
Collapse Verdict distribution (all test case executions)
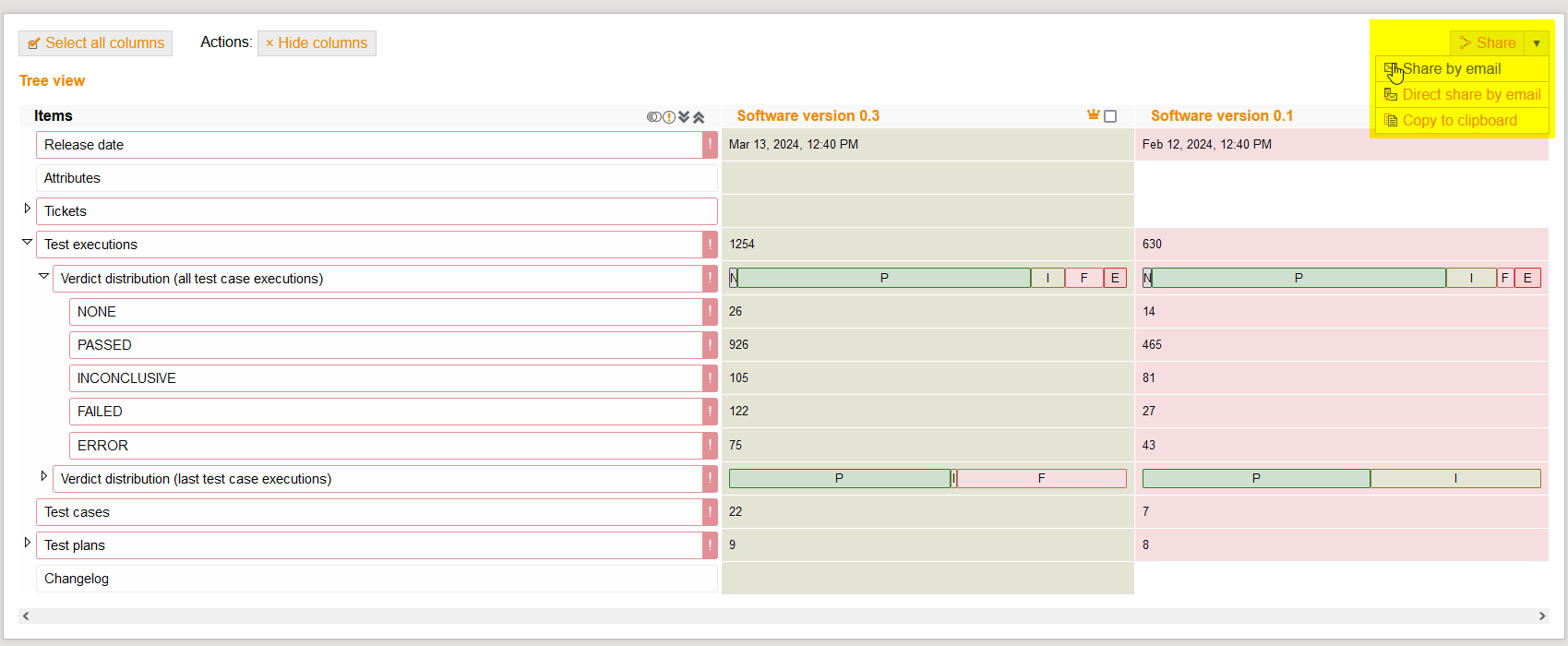click(43, 276)
